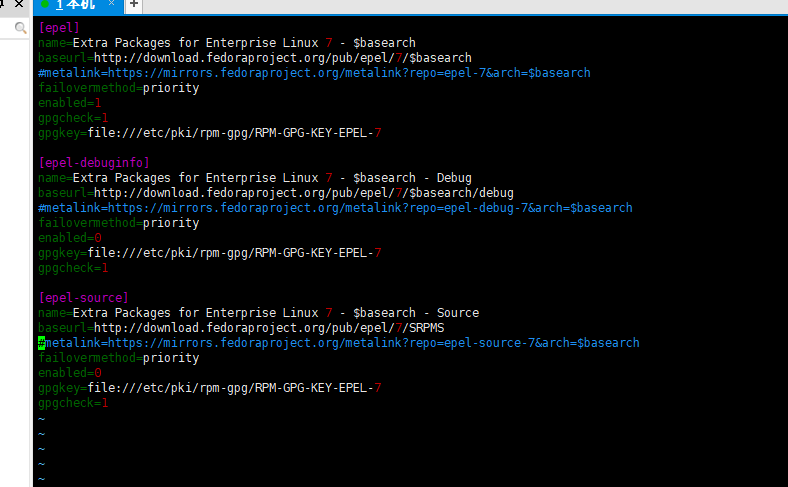Click the 'enabled=1' line in epel section
The image size is (788, 487).
tap(70, 103)
